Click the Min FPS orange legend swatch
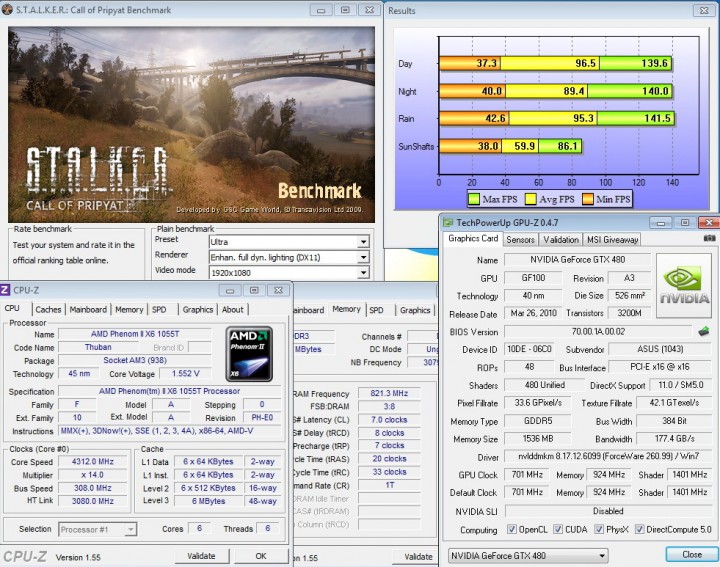Image resolution: width=720 pixels, height=567 pixels. point(588,199)
